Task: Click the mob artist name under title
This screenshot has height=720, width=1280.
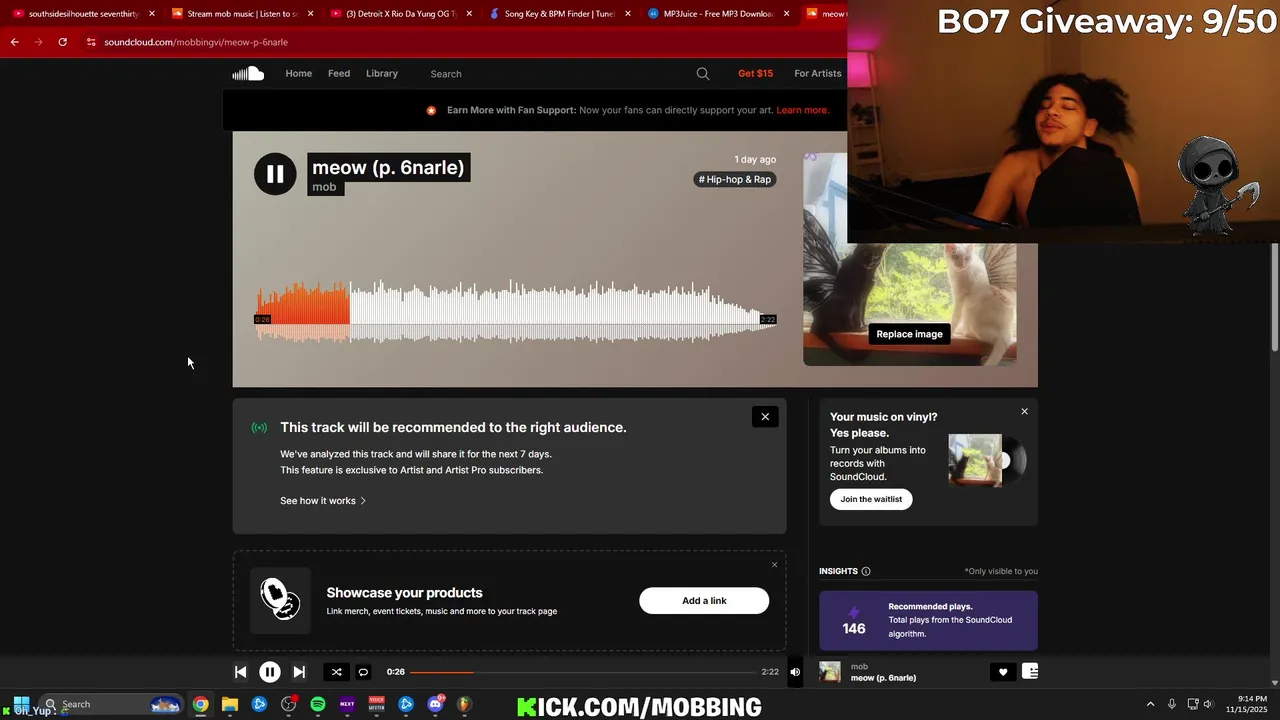Action: pyautogui.click(x=324, y=187)
